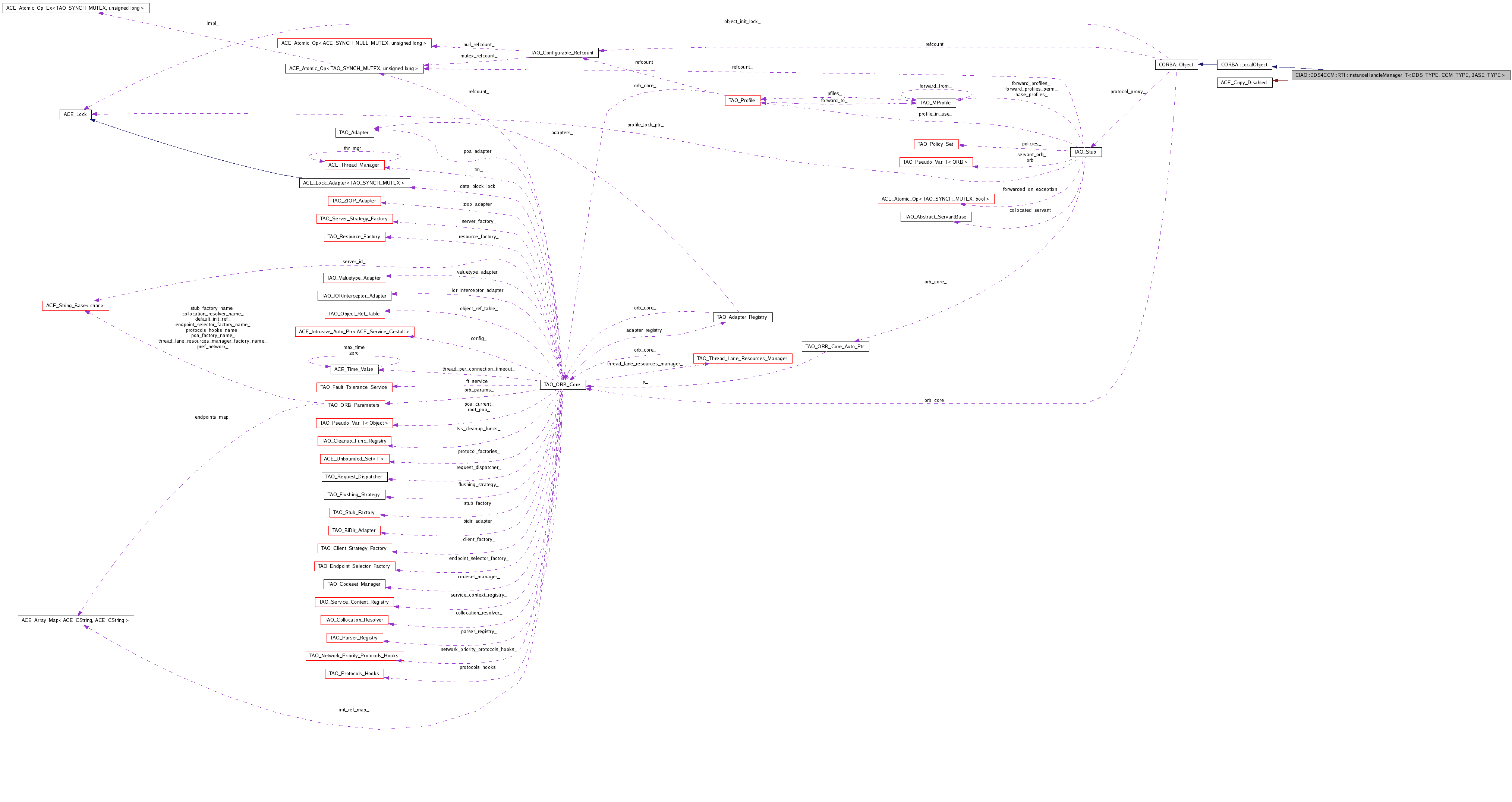Viewport: 1512px width, 802px height.
Task: Open the CORBA::LocalObject node
Action: click(1244, 65)
